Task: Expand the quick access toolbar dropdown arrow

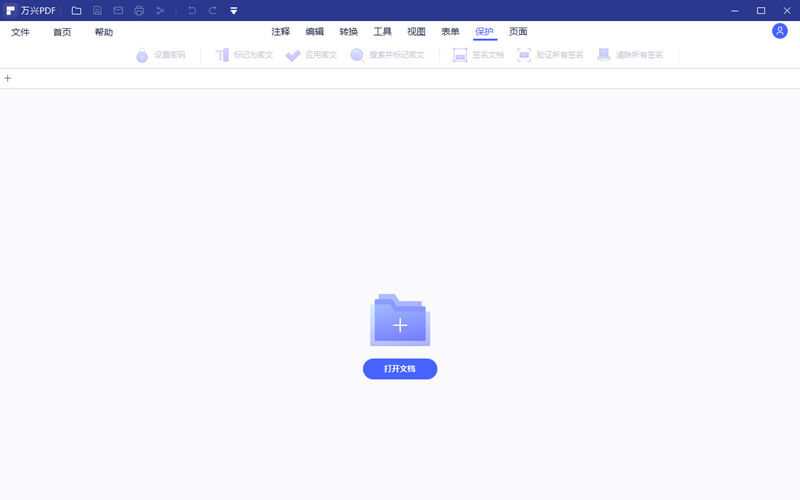Action: click(x=233, y=11)
